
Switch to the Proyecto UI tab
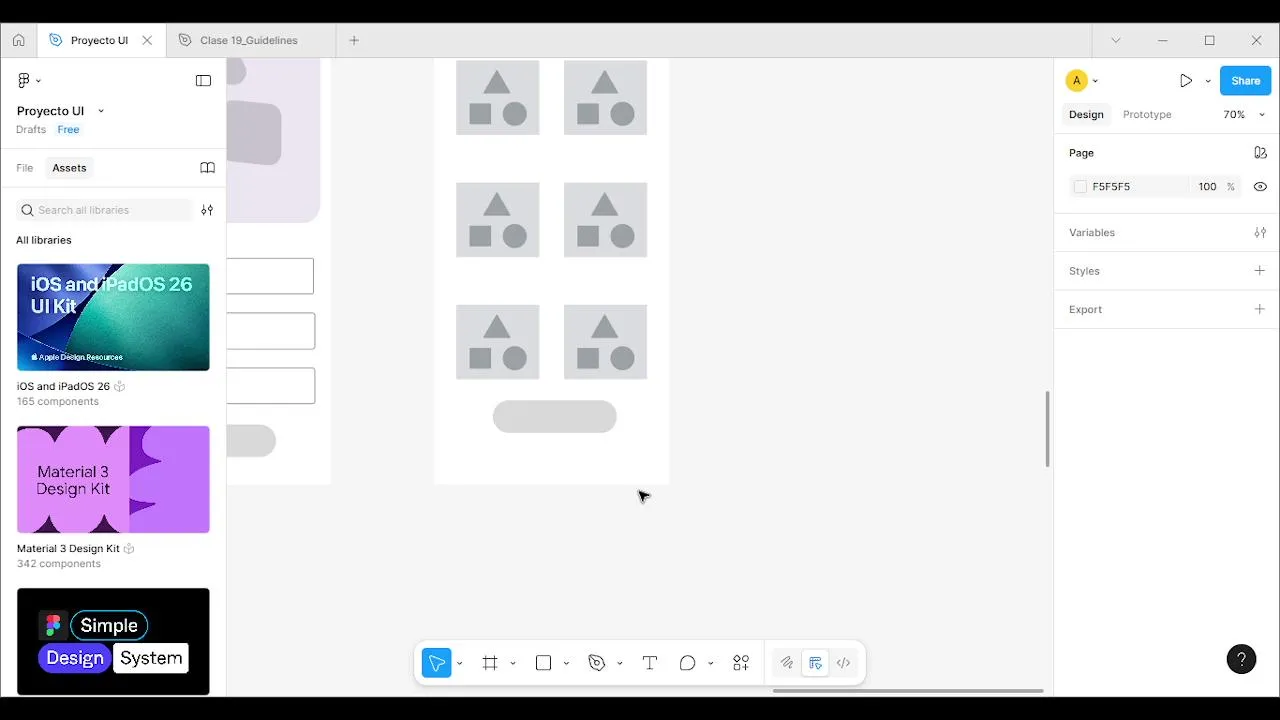pos(99,40)
